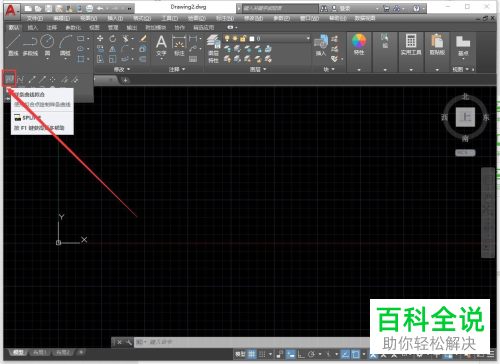Image resolution: width=500 pixels, height=364 pixels.
Task: Click the 北 north label on ViewCube
Action: [465, 97]
